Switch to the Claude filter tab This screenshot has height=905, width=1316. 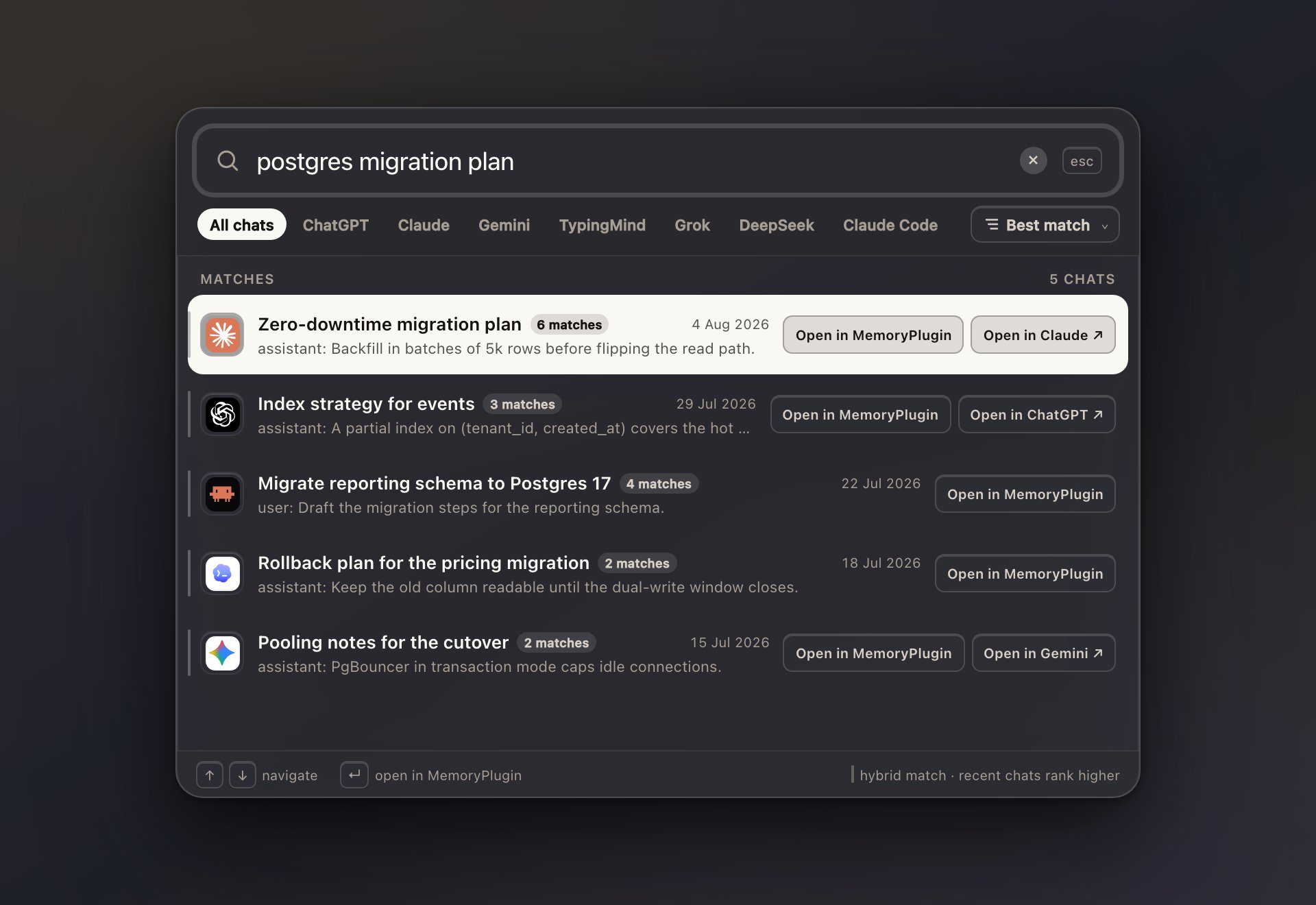[424, 225]
